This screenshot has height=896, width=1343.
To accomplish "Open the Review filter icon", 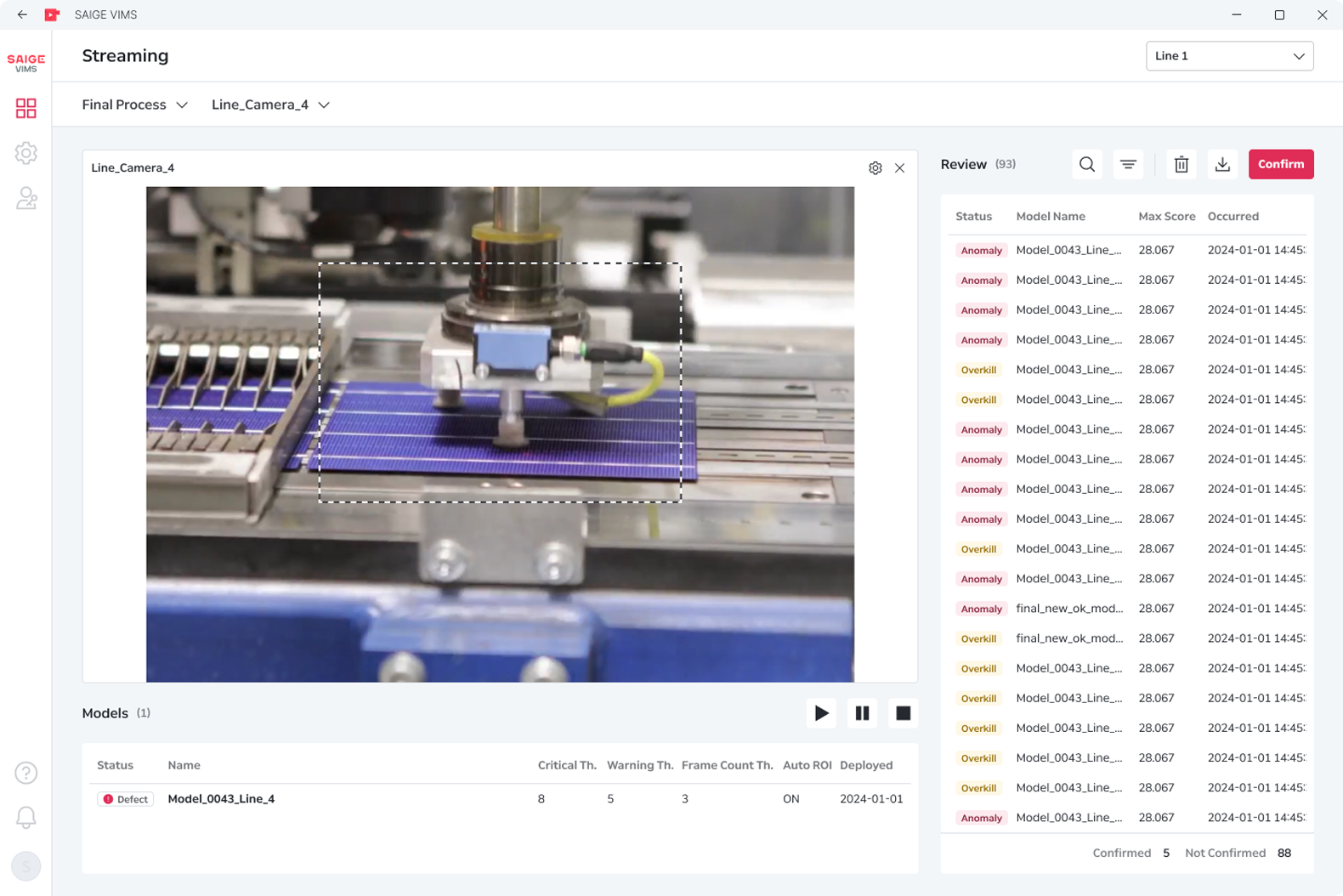I will [x=1128, y=164].
